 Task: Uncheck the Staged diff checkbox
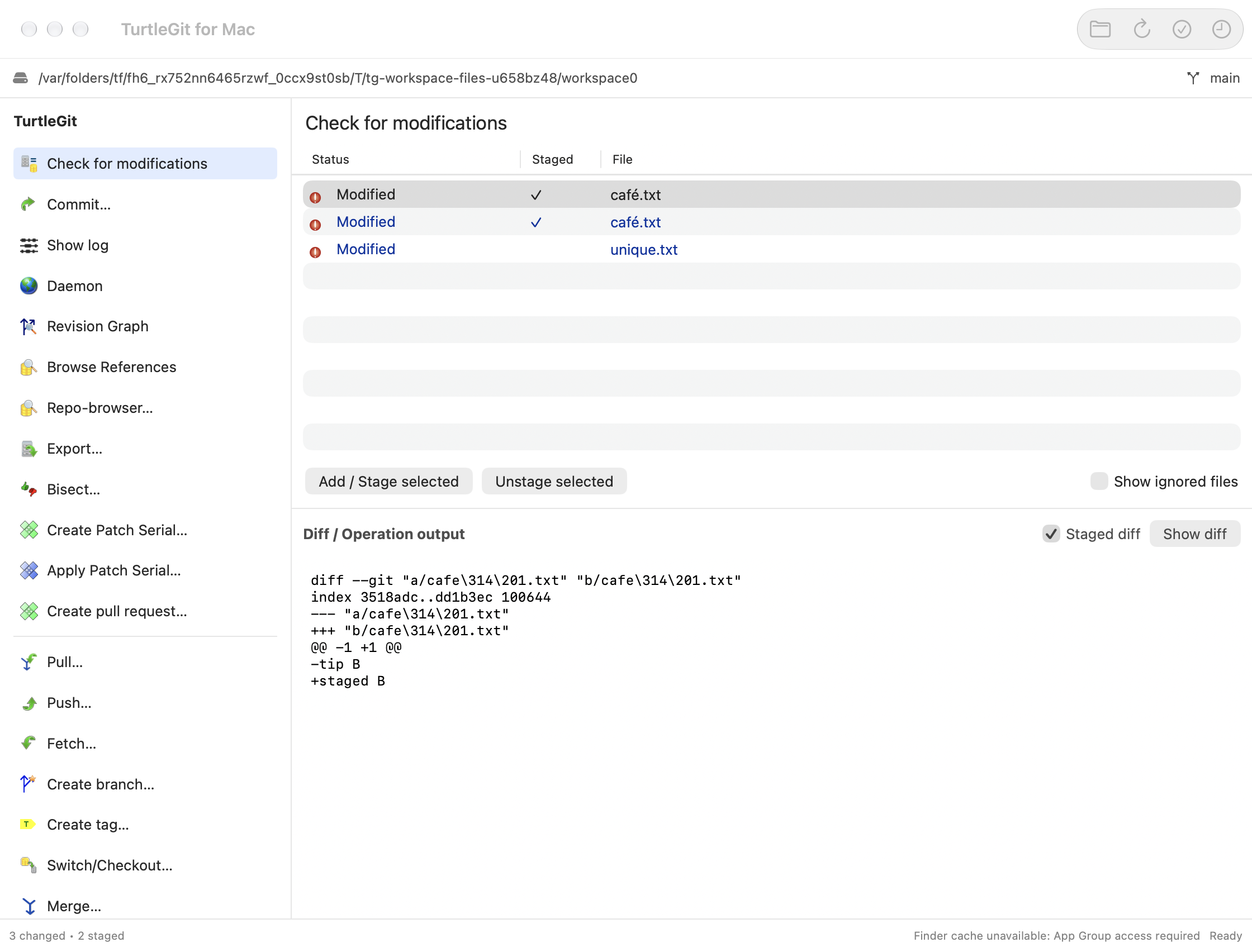pos(1050,534)
